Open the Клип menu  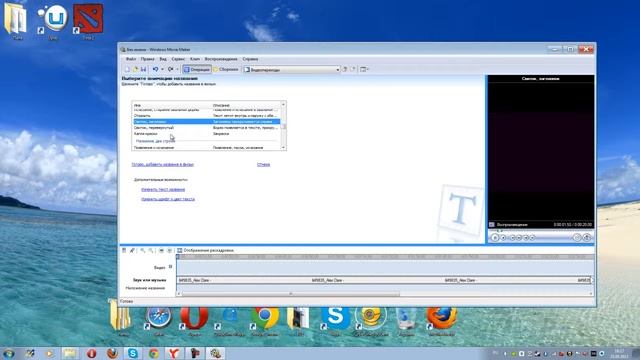195,59
